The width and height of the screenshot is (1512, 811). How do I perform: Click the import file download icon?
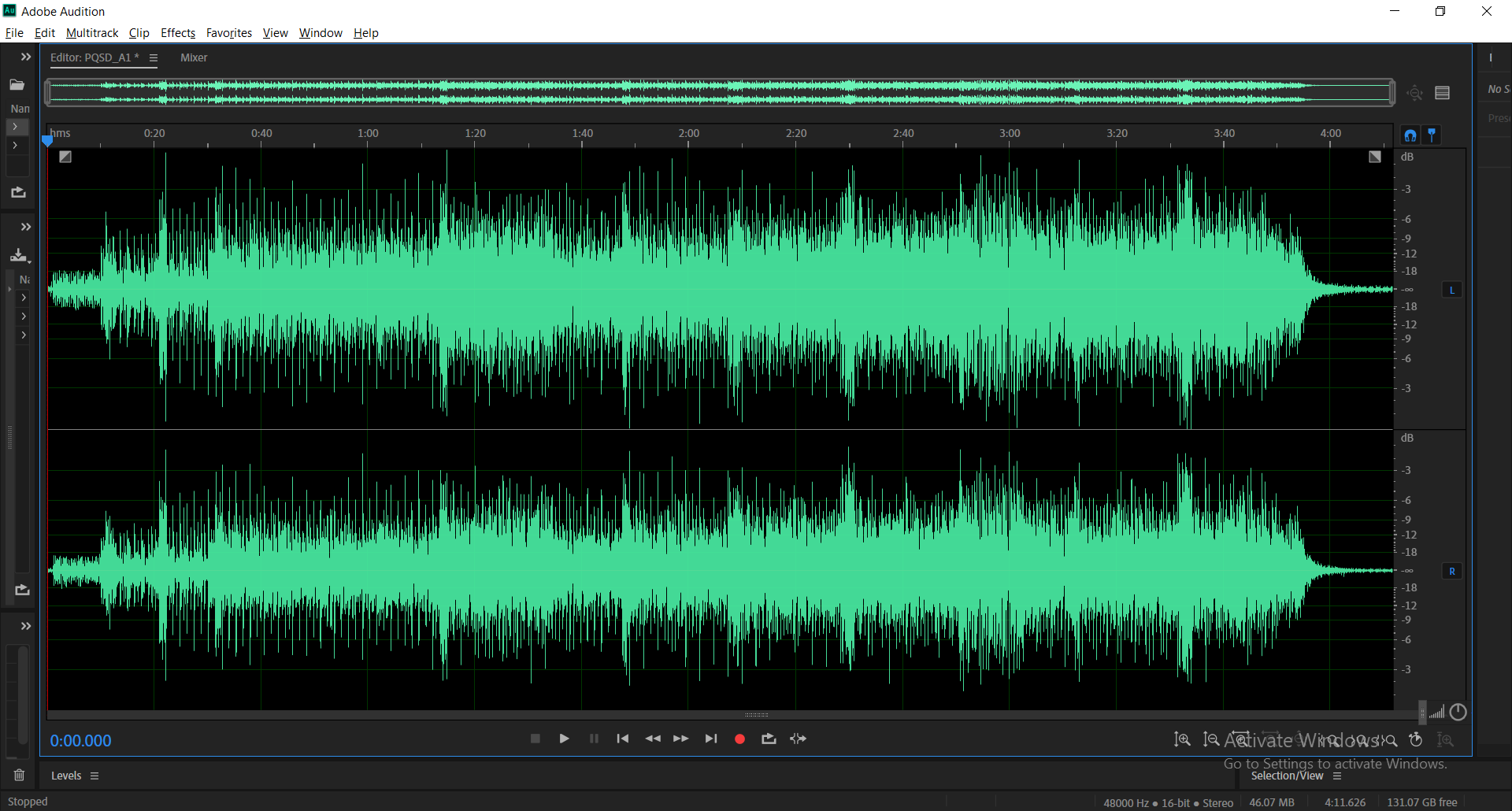[19, 255]
